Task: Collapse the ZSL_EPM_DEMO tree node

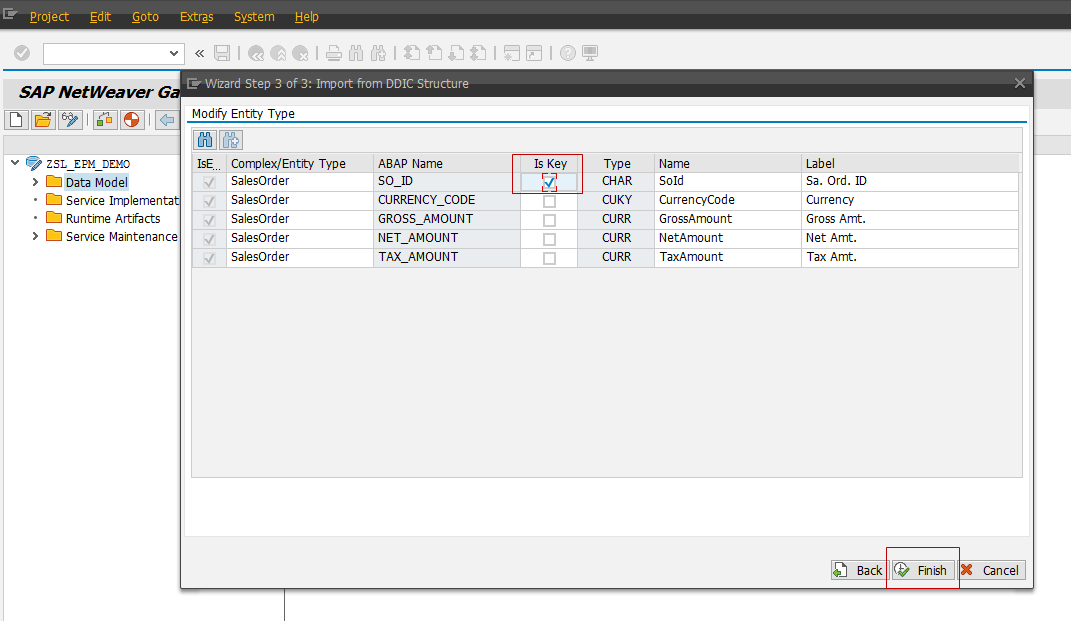Action: [x=14, y=163]
